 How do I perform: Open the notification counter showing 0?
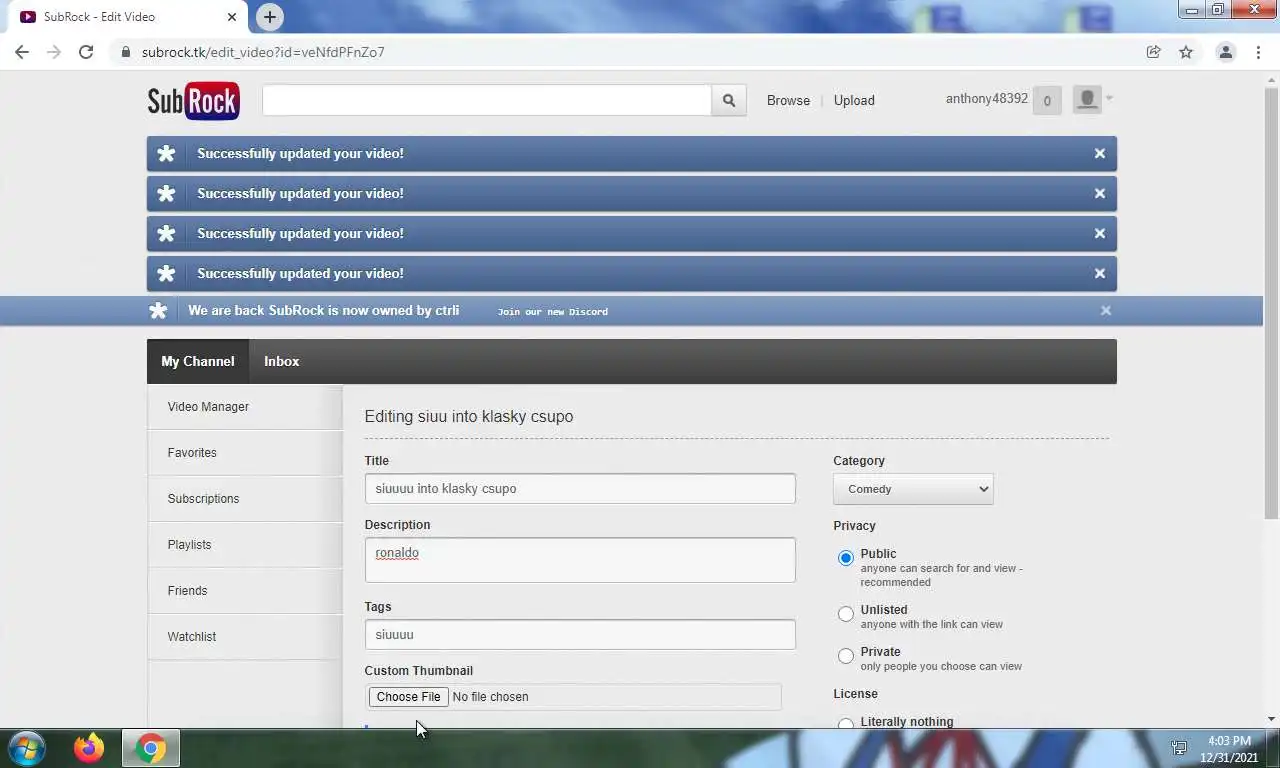click(1047, 100)
